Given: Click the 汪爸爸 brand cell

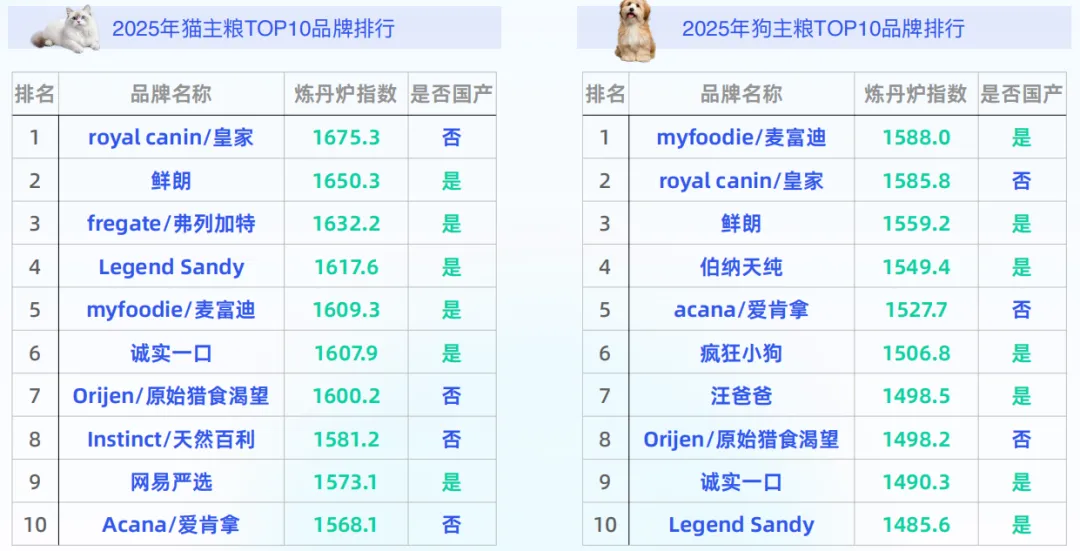Looking at the screenshot, I should coord(741,396).
